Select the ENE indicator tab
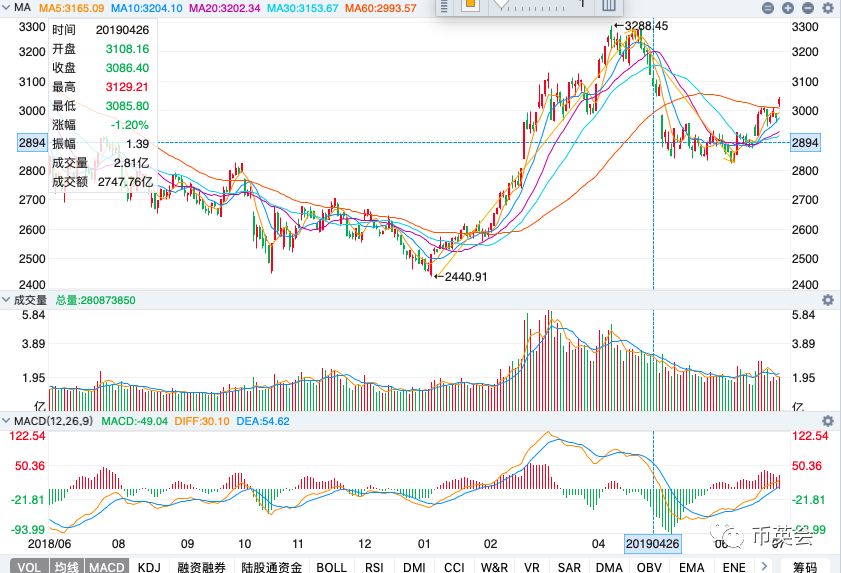The image size is (841, 573). pos(734,567)
